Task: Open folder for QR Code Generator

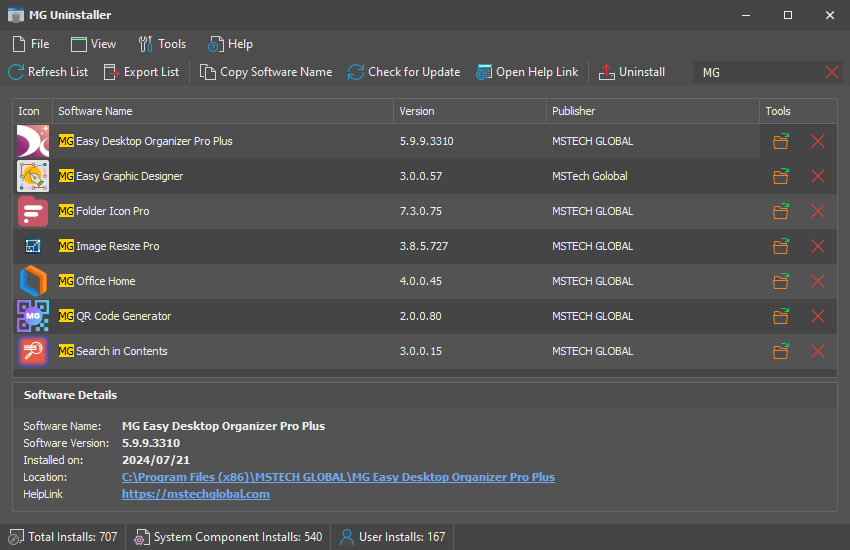Action: (x=781, y=316)
